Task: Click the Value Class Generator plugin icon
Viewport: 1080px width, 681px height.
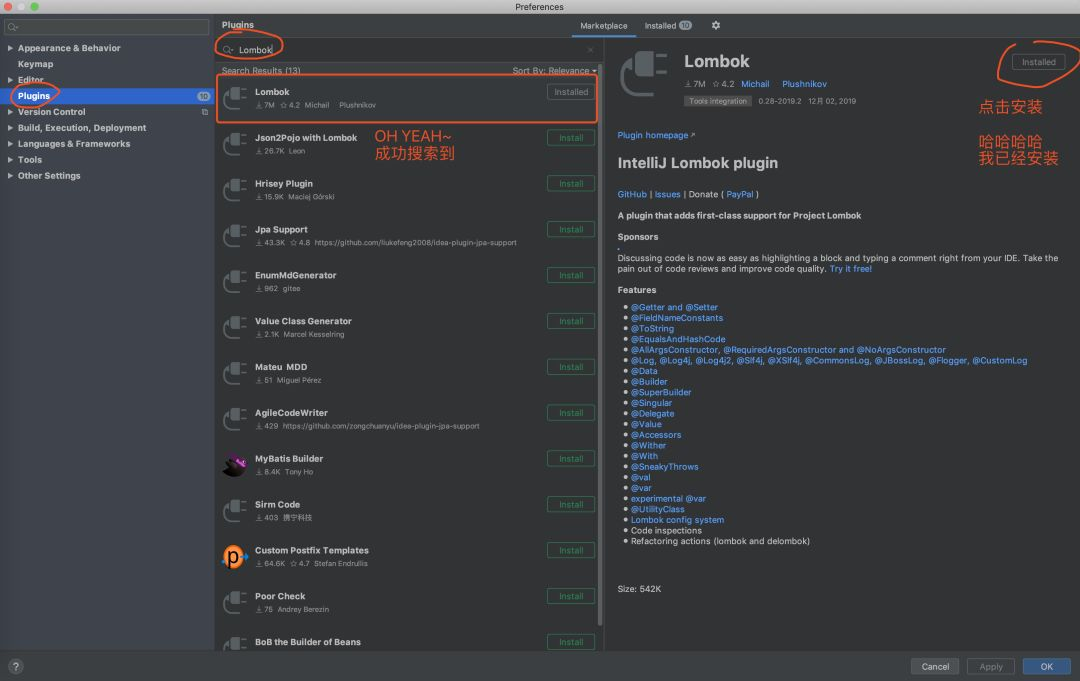Action: tap(235, 328)
